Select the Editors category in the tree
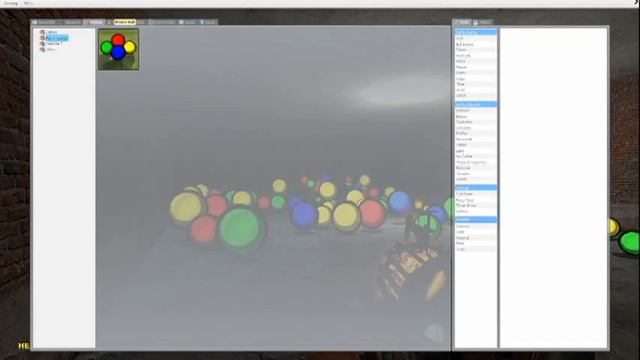The image size is (640, 360). pyautogui.click(x=51, y=32)
